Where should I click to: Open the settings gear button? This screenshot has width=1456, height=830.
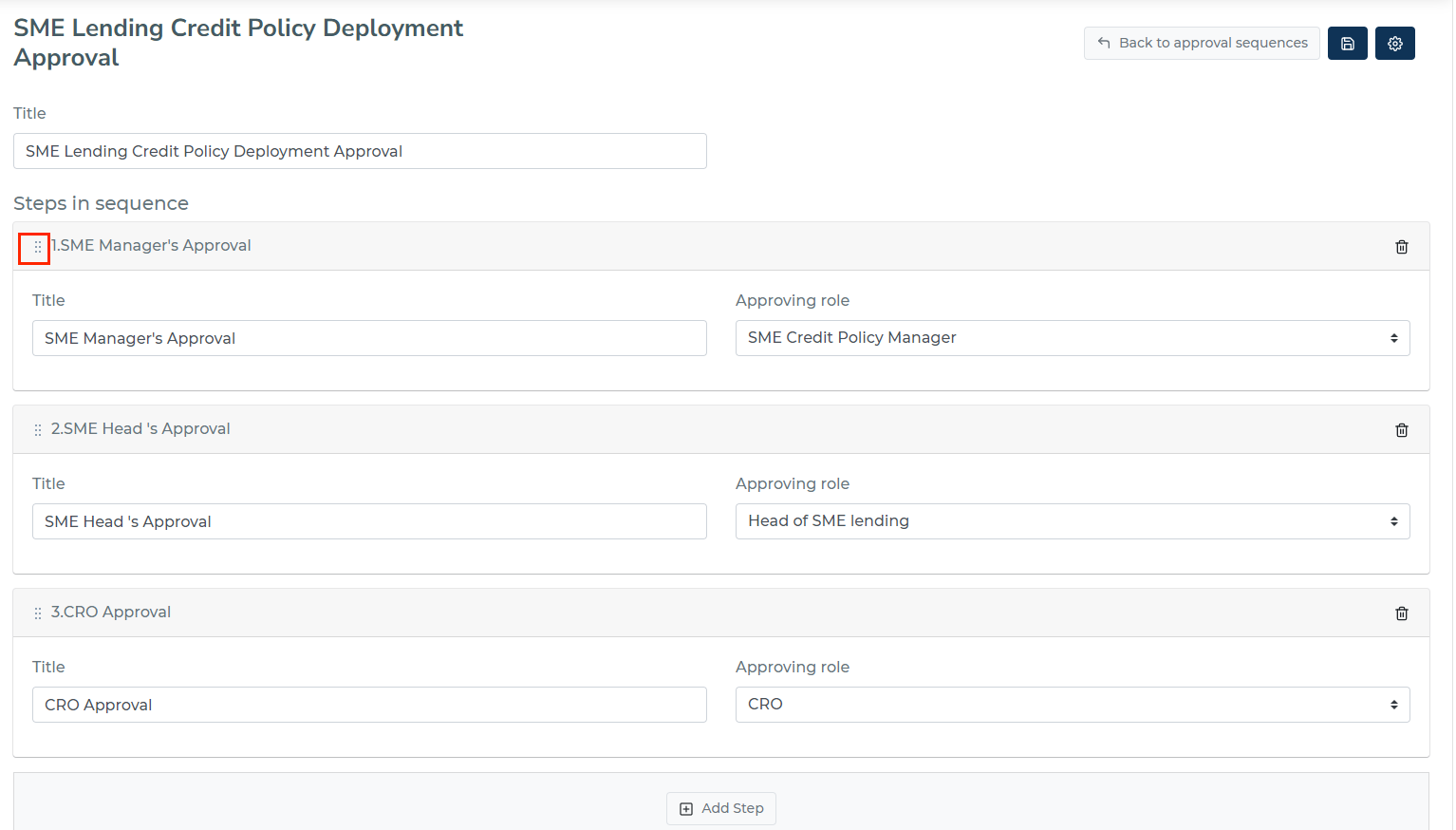[1394, 43]
